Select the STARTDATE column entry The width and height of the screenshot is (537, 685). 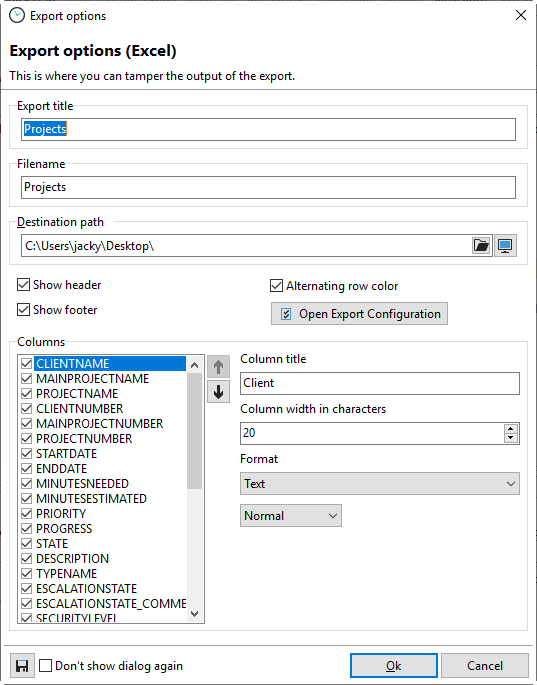pyautogui.click(x=66, y=453)
